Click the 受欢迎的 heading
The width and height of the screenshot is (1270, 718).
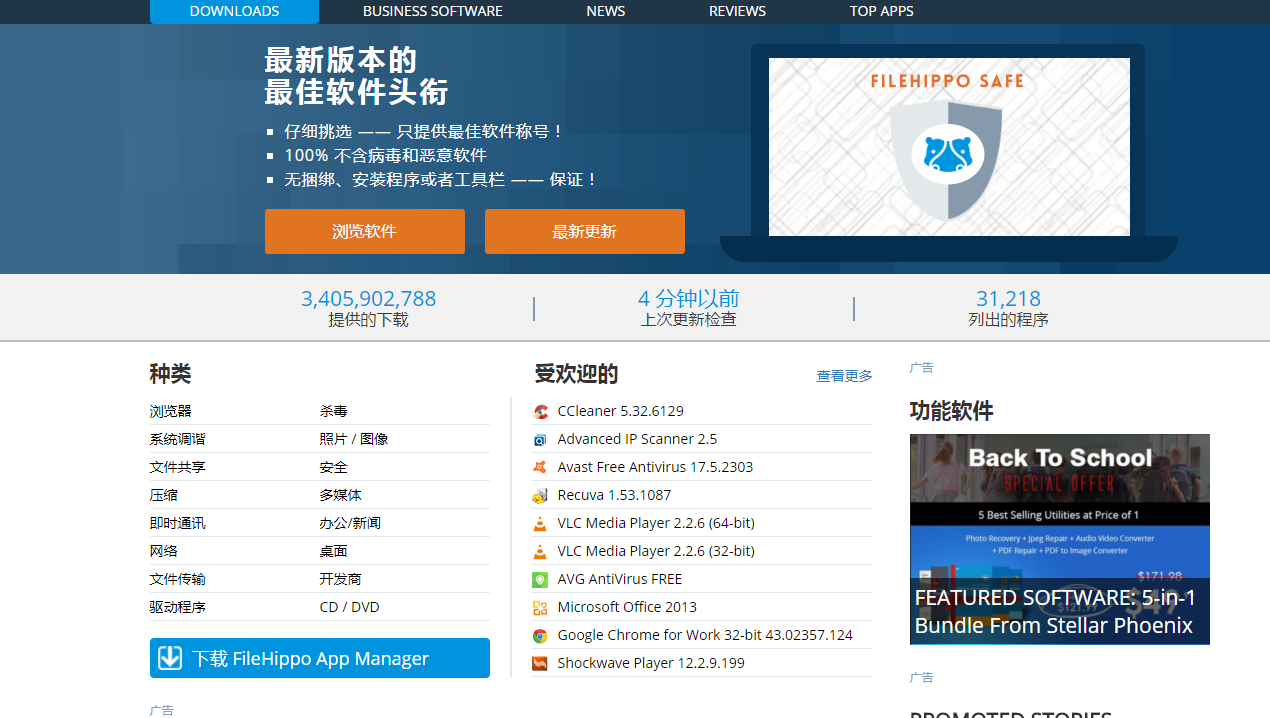click(x=576, y=374)
